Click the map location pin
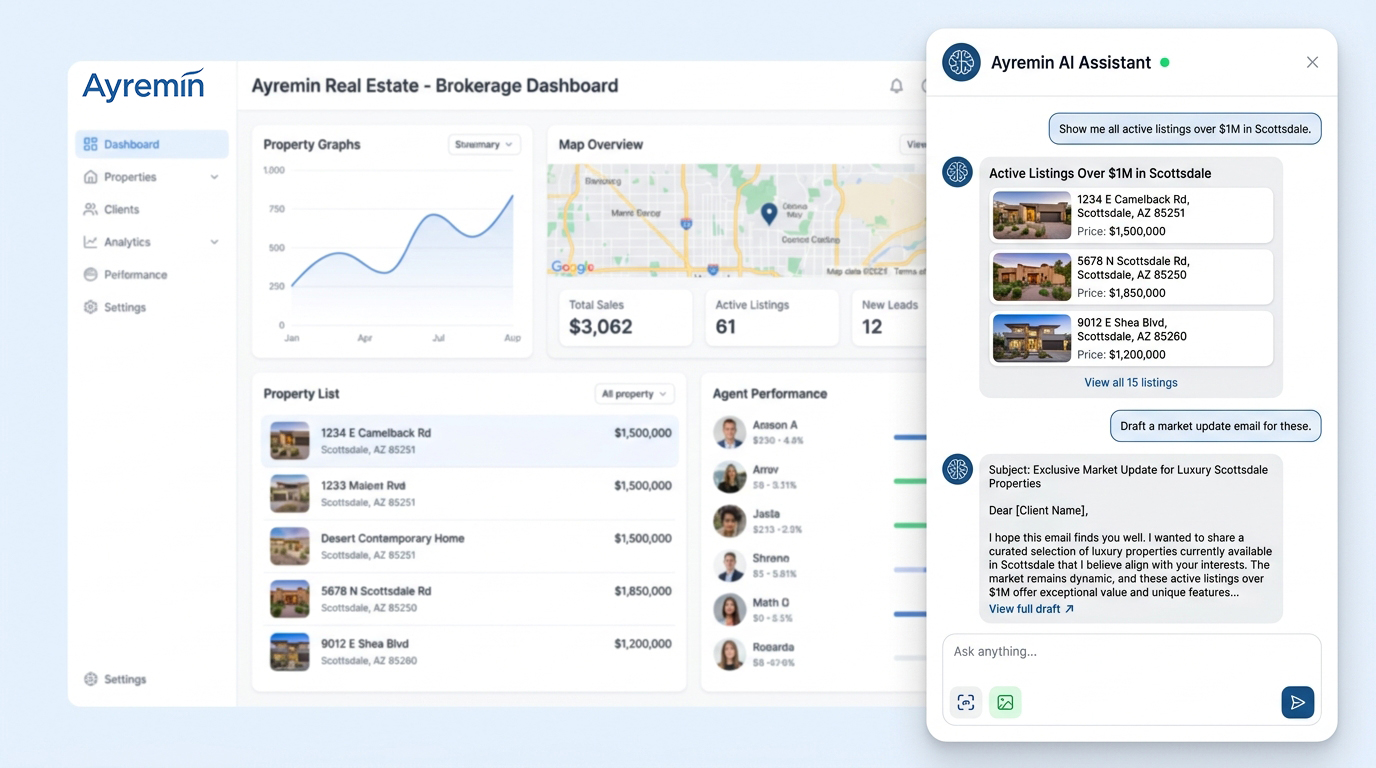Viewport: 1376px width, 768px height. coord(769,213)
